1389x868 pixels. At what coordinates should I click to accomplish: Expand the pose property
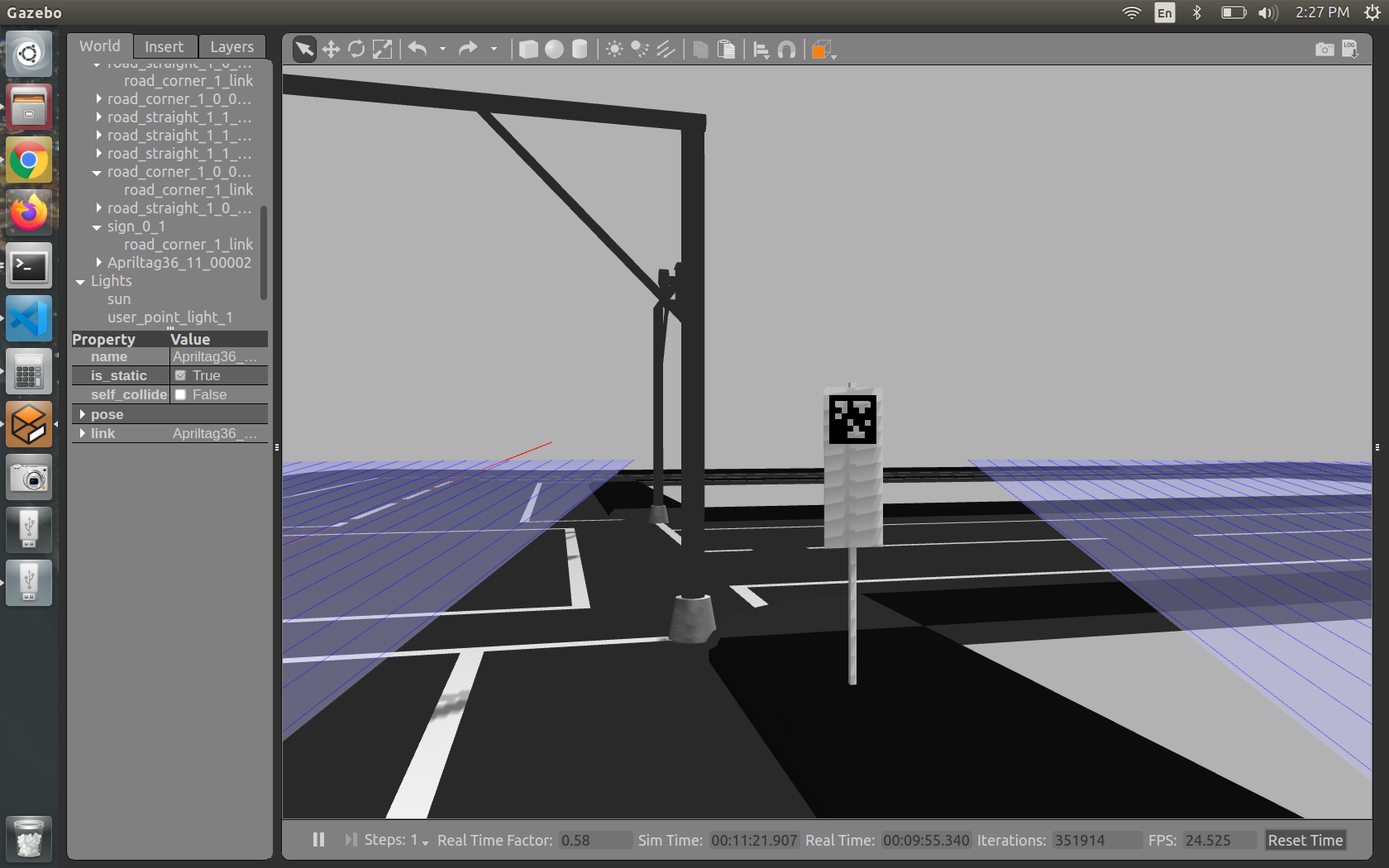tap(83, 414)
